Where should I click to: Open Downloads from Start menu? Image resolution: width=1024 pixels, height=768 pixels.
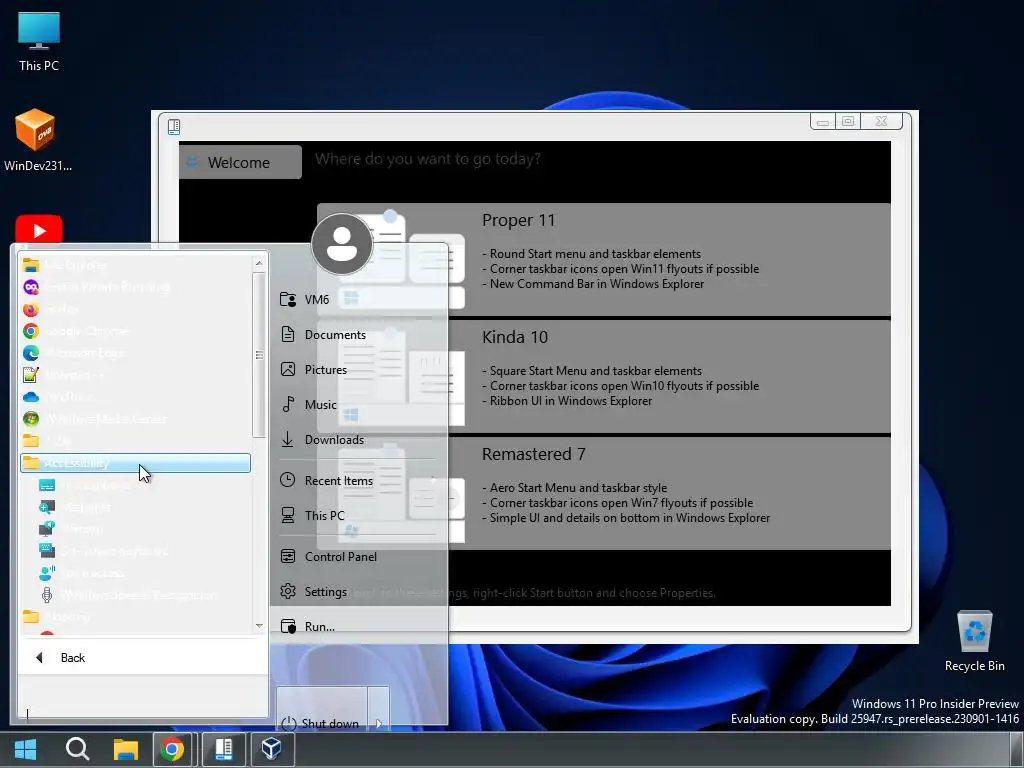[358, 440]
